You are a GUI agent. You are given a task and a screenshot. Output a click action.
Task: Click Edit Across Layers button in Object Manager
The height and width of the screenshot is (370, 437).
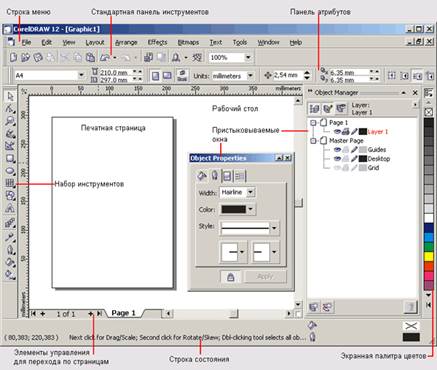328,108
